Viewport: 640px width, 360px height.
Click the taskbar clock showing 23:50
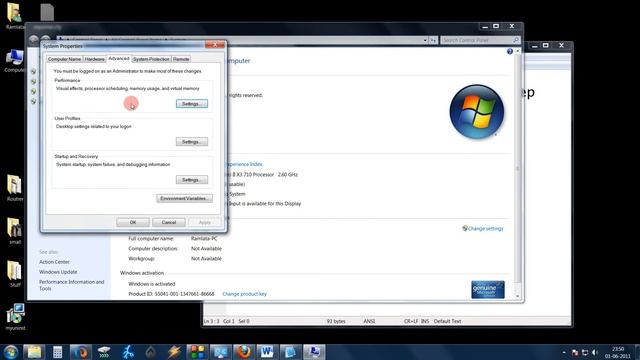coord(618,353)
